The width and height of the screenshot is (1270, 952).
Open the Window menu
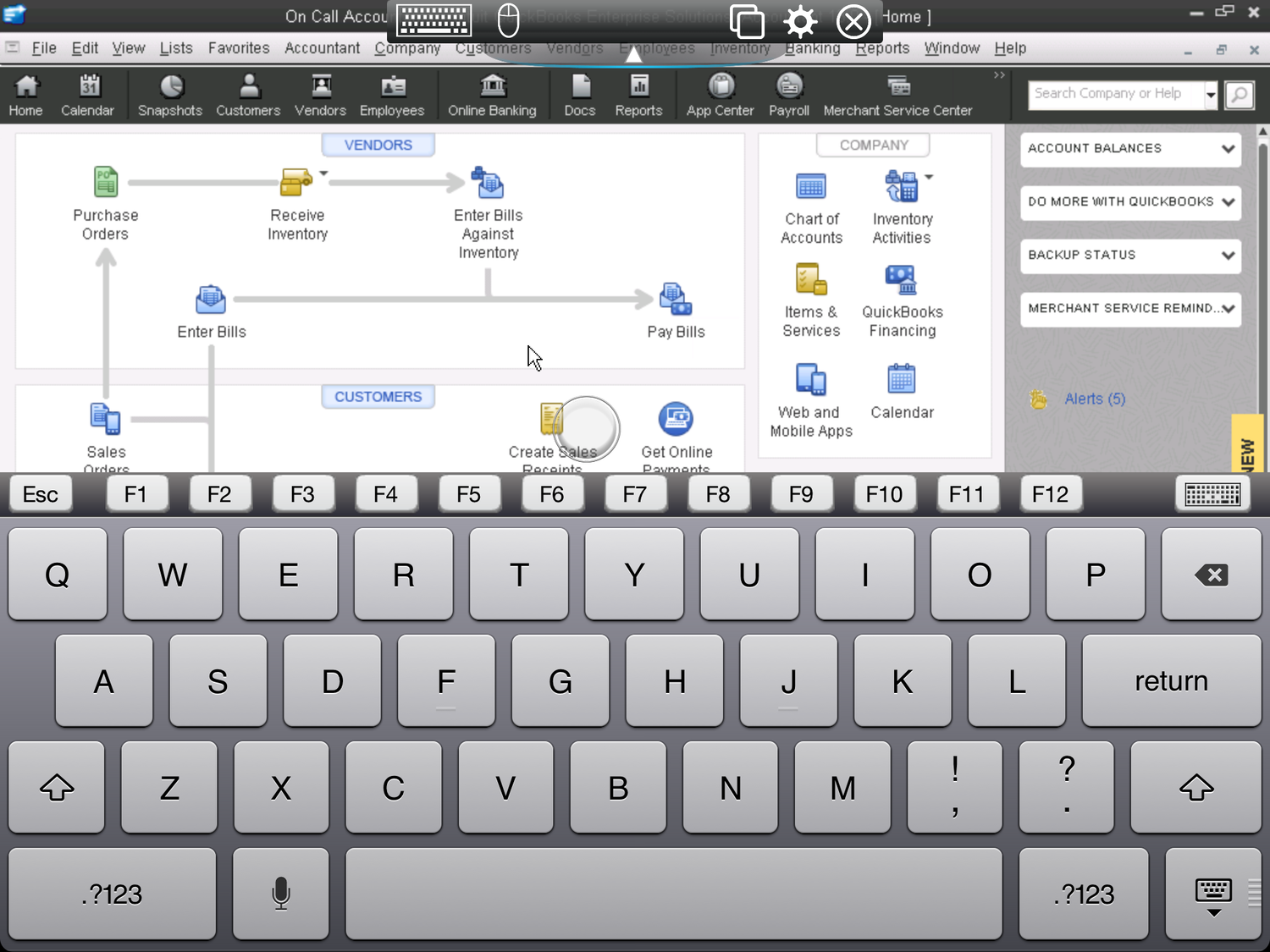point(952,48)
